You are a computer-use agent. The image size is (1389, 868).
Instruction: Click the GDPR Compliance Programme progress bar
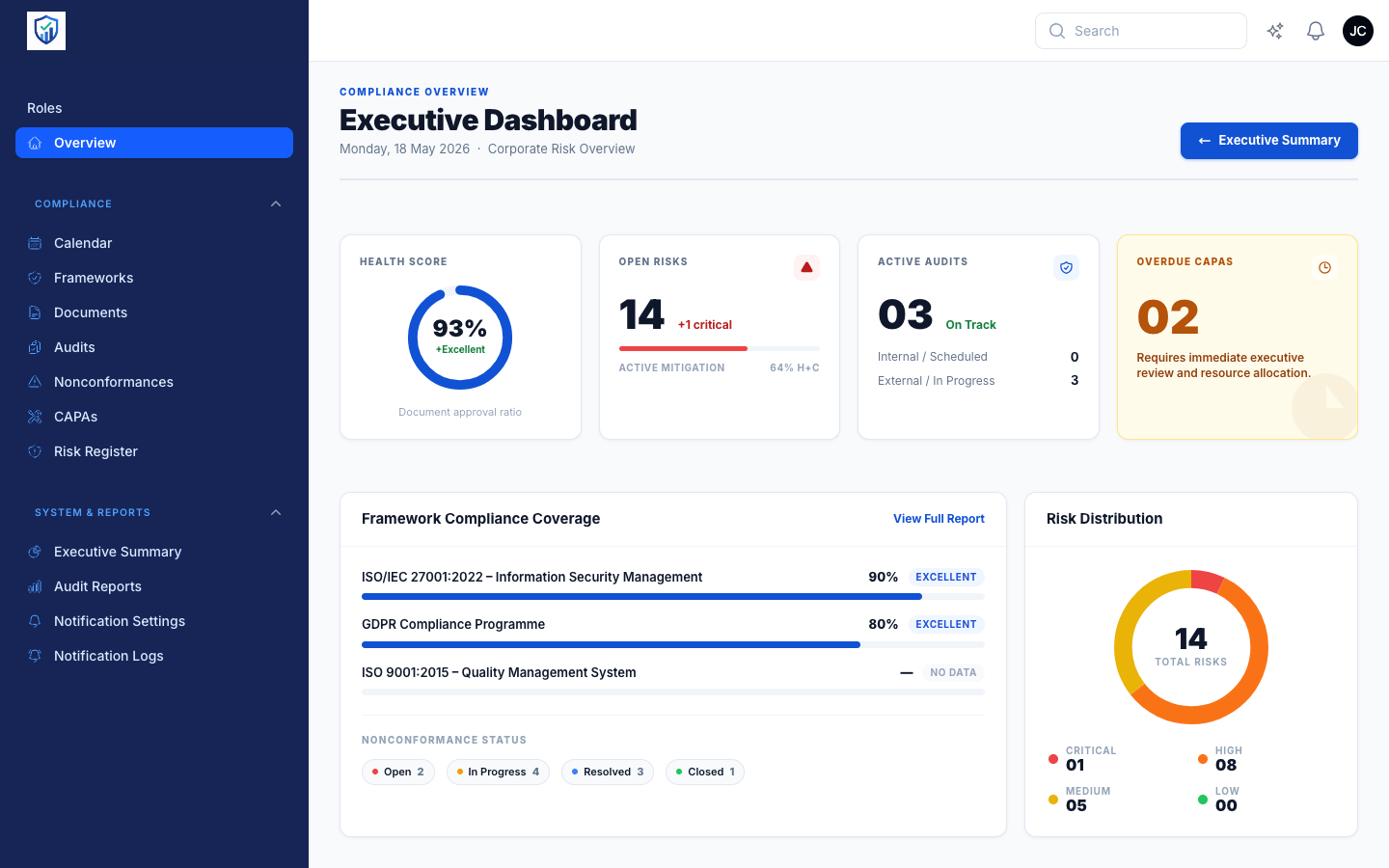pyautogui.click(x=673, y=644)
